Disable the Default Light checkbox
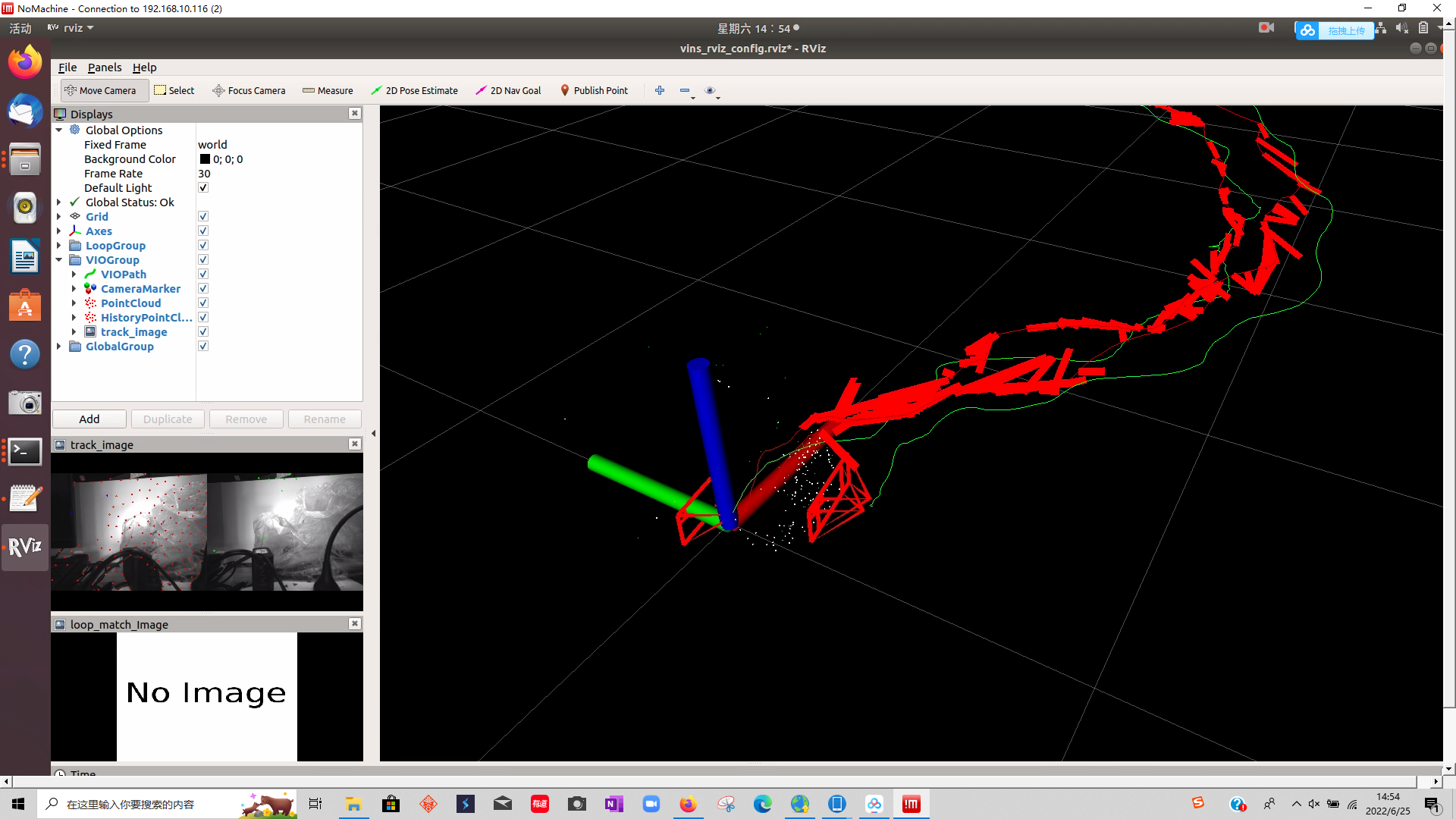 [x=203, y=188]
